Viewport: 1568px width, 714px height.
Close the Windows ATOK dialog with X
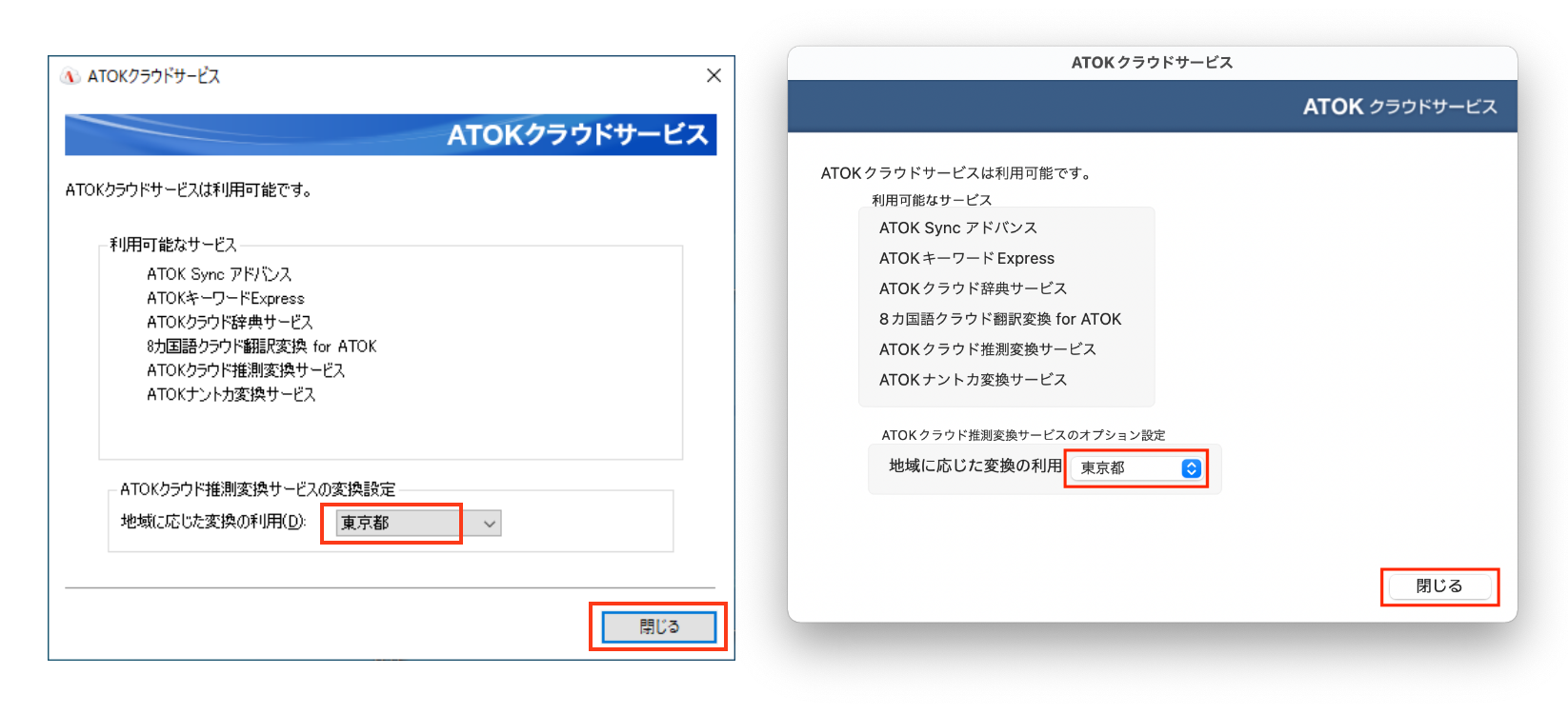coord(714,75)
